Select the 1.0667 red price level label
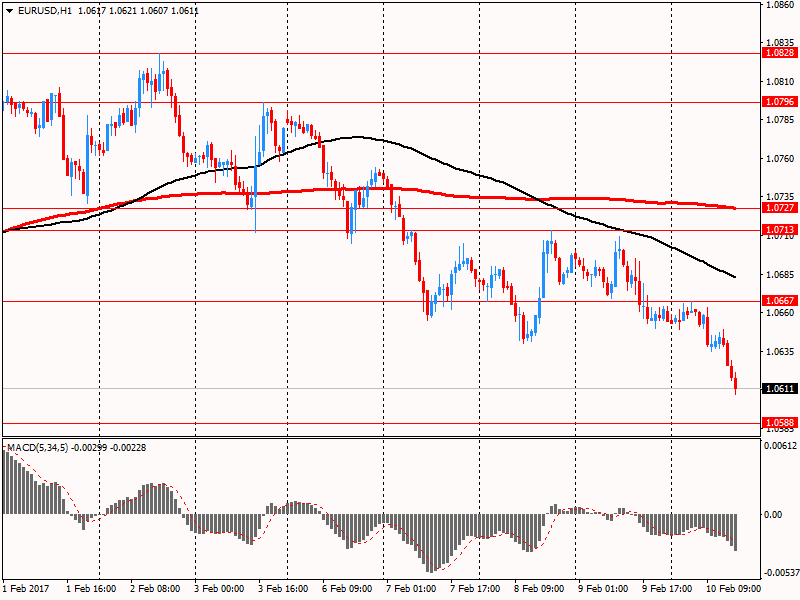 coord(779,301)
